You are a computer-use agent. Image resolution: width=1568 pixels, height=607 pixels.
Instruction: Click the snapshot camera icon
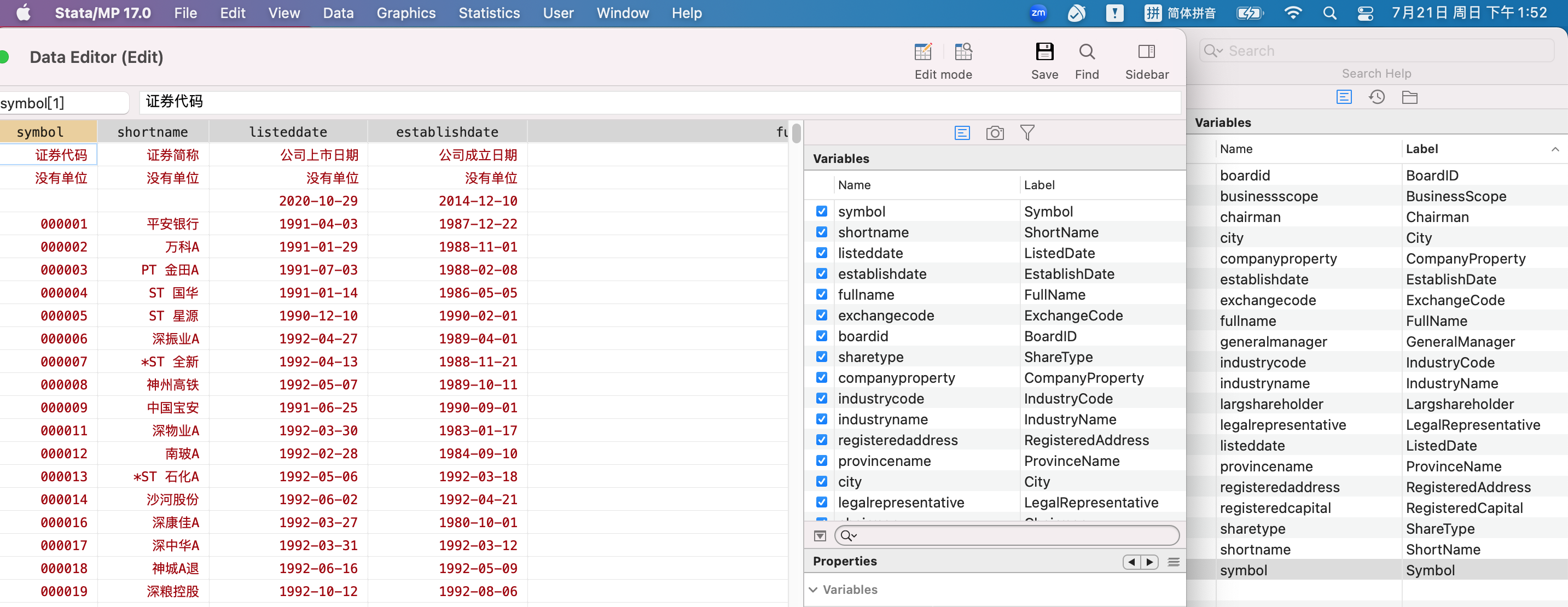click(x=995, y=133)
